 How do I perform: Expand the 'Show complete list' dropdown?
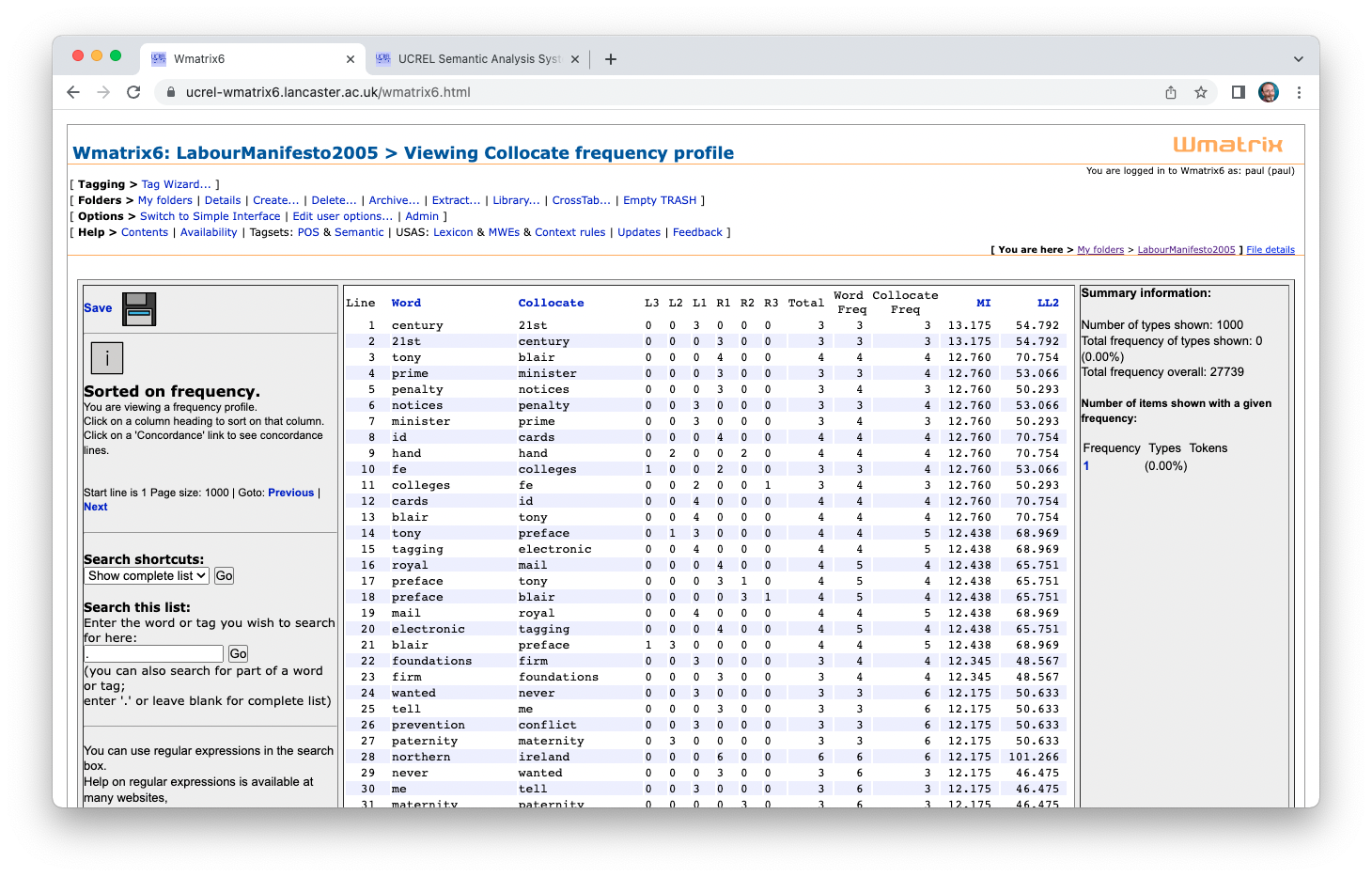pyautogui.click(x=147, y=576)
